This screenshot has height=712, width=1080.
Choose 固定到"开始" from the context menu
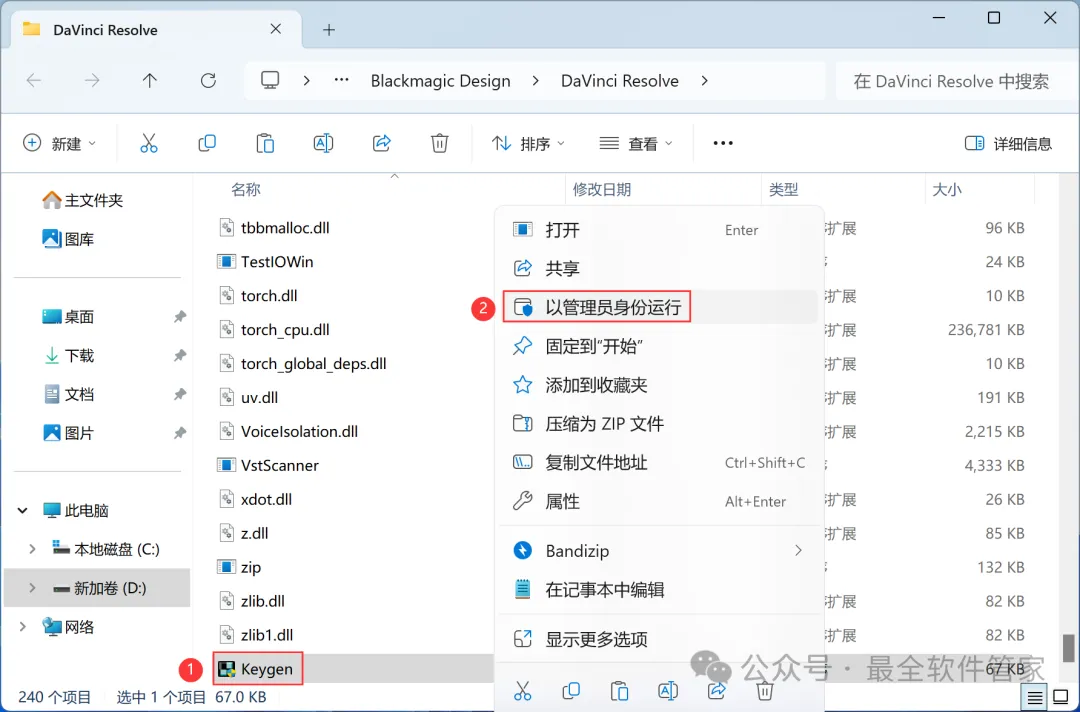click(x=659, y=346)
